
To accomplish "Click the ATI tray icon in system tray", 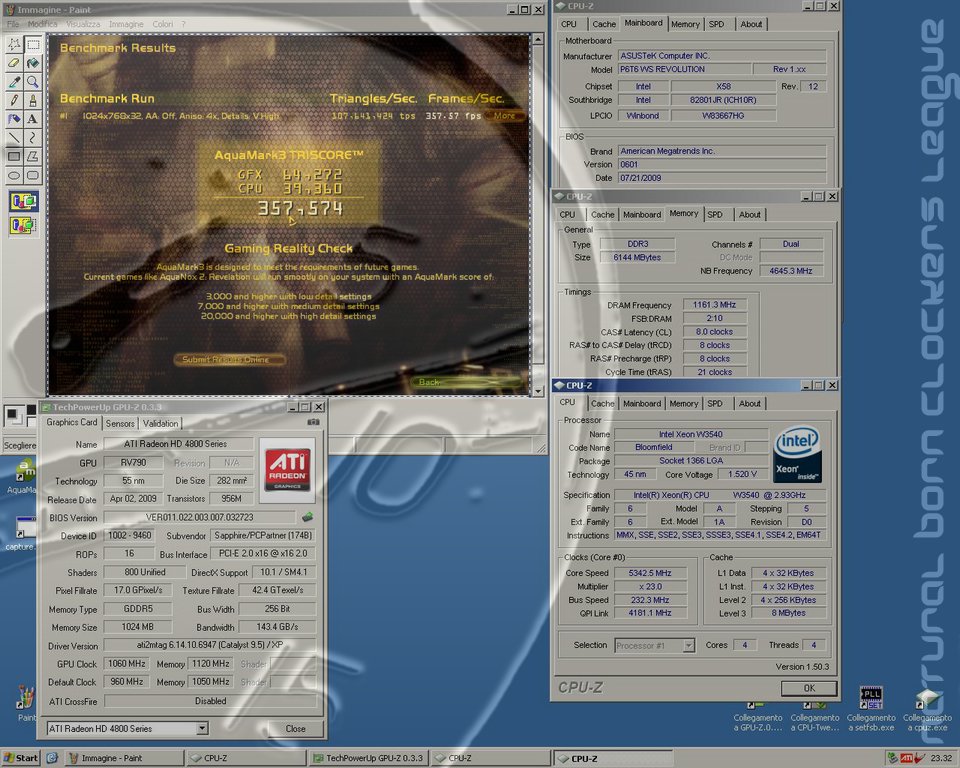I will pos(906,758).
